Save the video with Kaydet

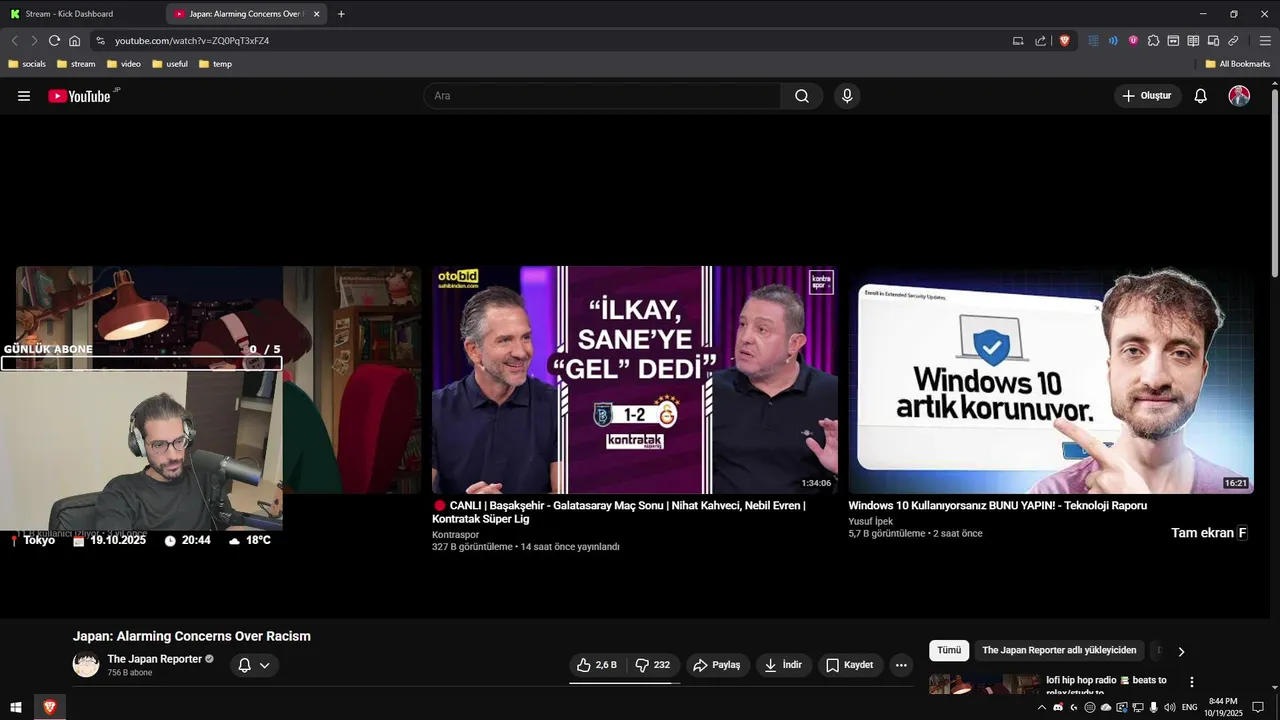coord(850,665)
